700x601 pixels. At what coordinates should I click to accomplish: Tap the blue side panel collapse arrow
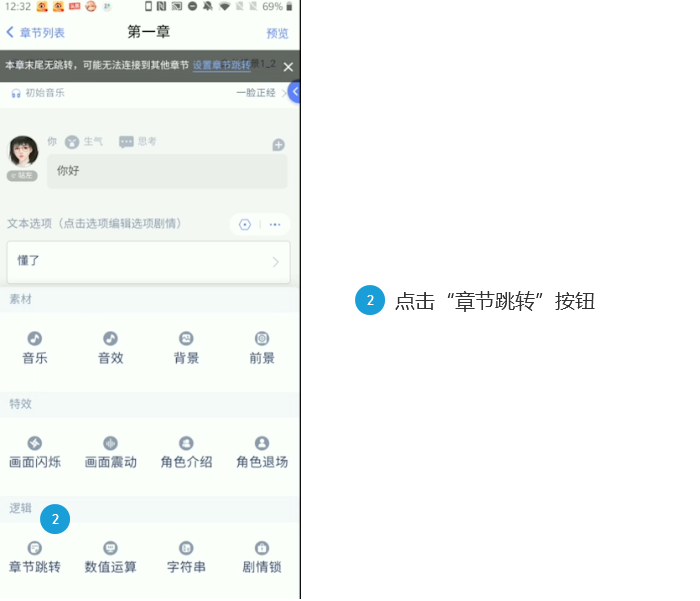coord(294,92)
